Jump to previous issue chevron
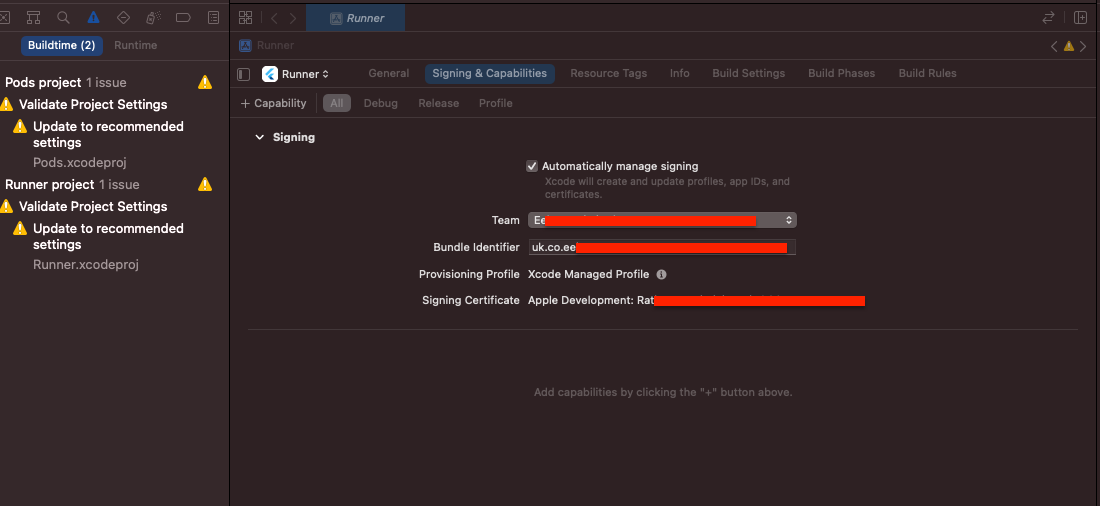The width and height of the screenshot is (1100, 506). click(x=1054, y=46)
